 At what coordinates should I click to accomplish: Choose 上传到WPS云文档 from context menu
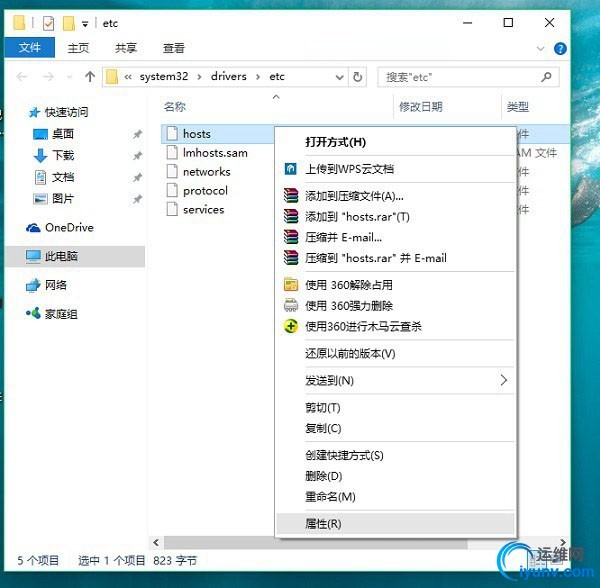[395, 169]
